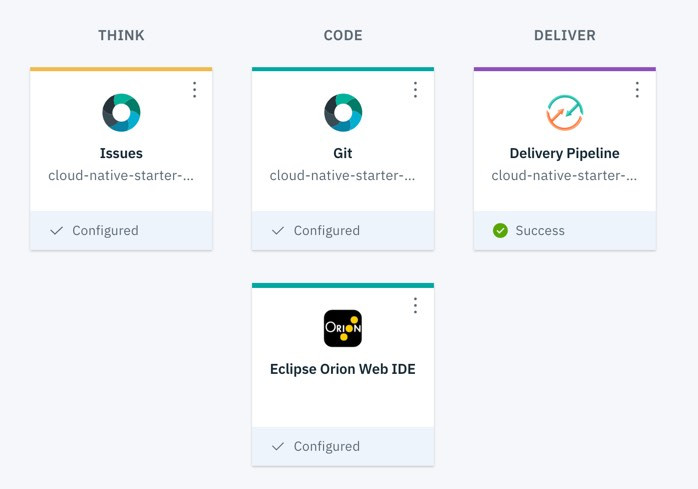698x489 pixels.
Task: Open the Git tool title link
Action: (x=343, y=154)
